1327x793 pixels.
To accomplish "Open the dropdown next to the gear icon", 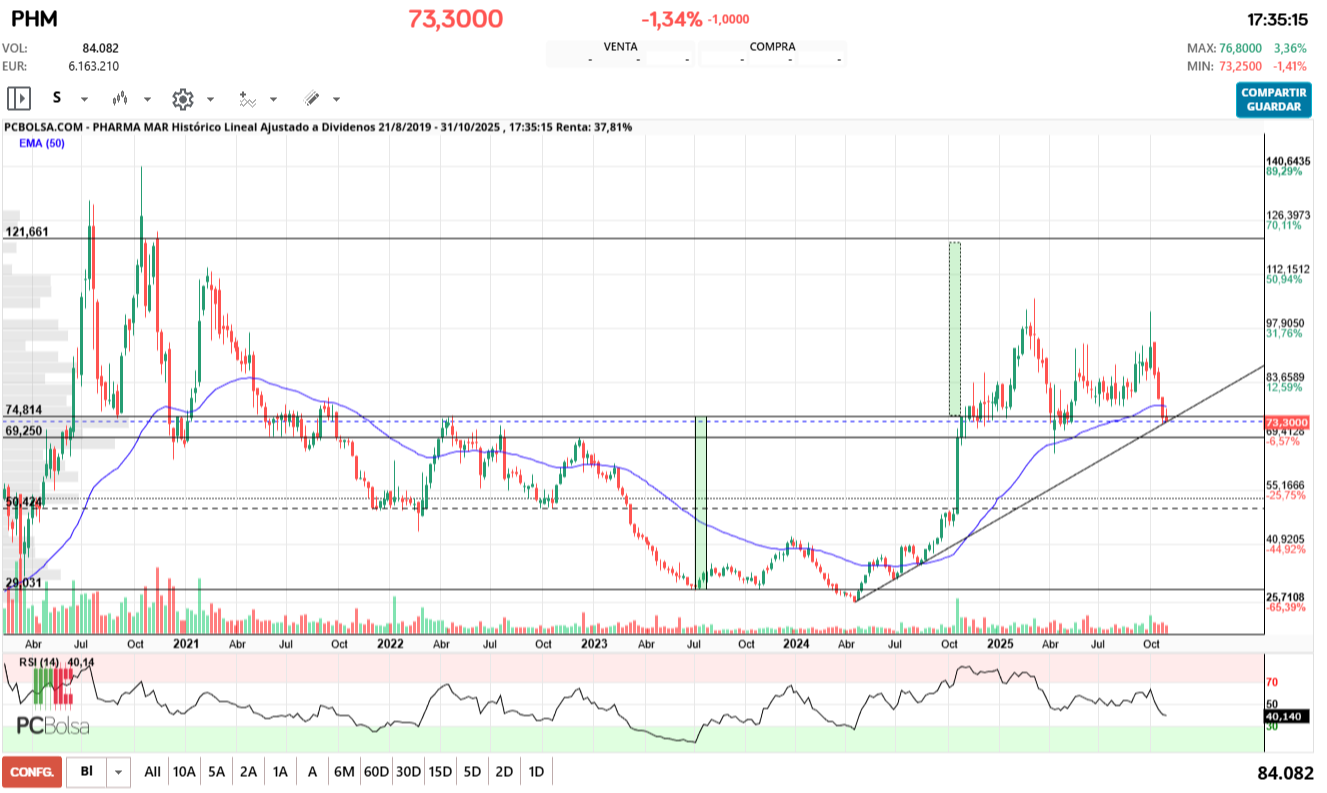I will tap(210, 98).
